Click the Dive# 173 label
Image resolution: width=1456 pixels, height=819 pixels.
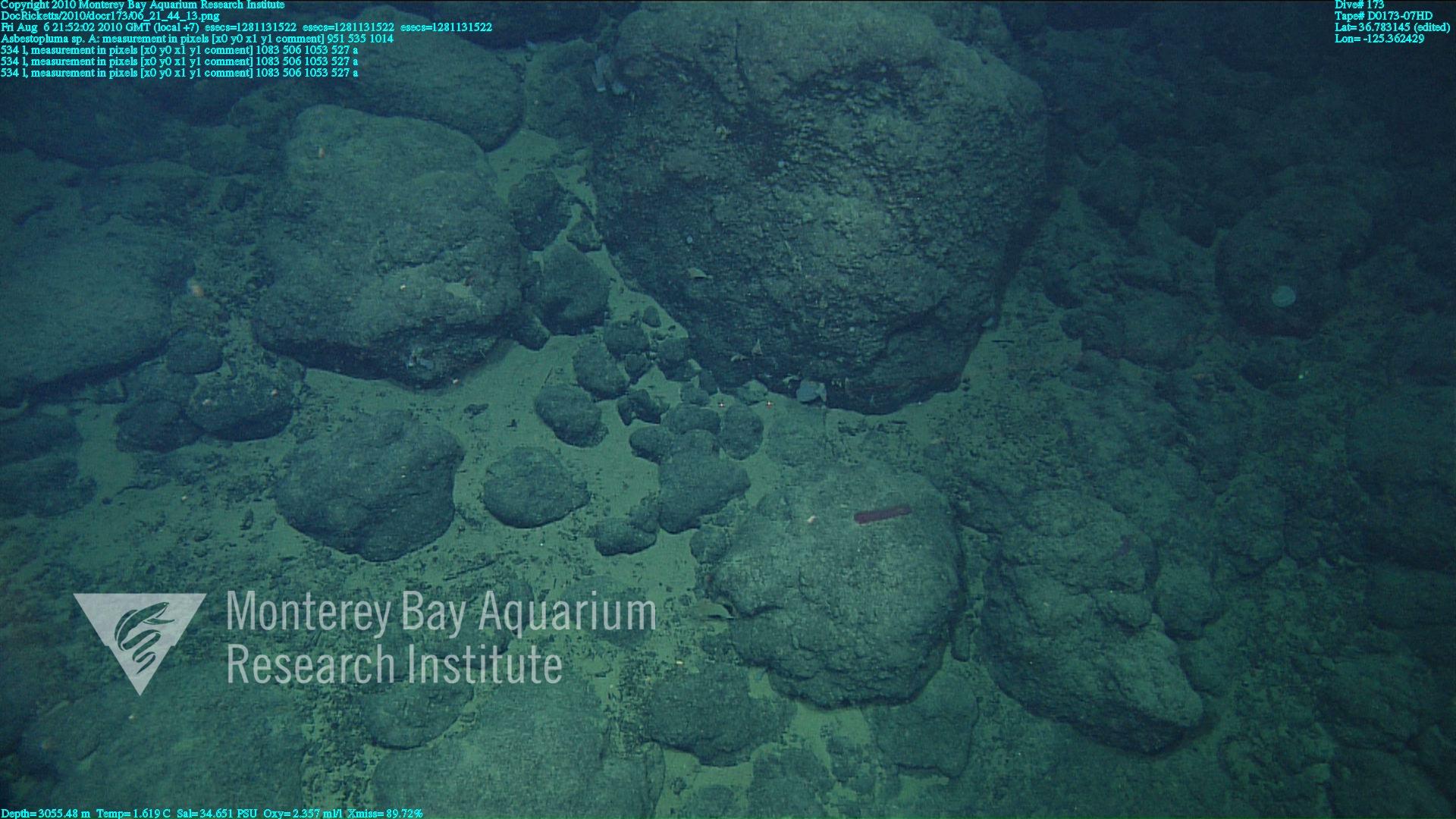click(1359, 5)
